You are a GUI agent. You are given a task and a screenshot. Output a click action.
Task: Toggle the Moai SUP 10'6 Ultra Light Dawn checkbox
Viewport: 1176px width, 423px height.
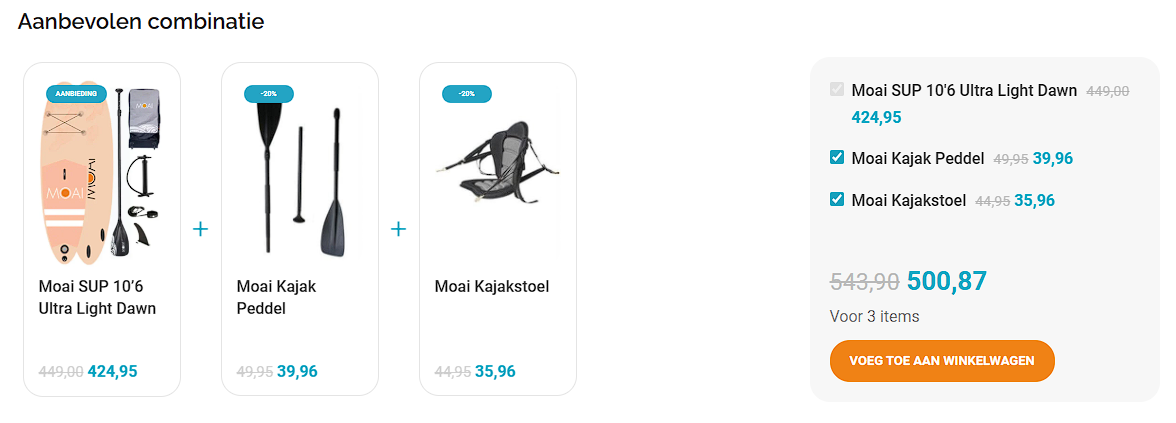coord(837,90)
